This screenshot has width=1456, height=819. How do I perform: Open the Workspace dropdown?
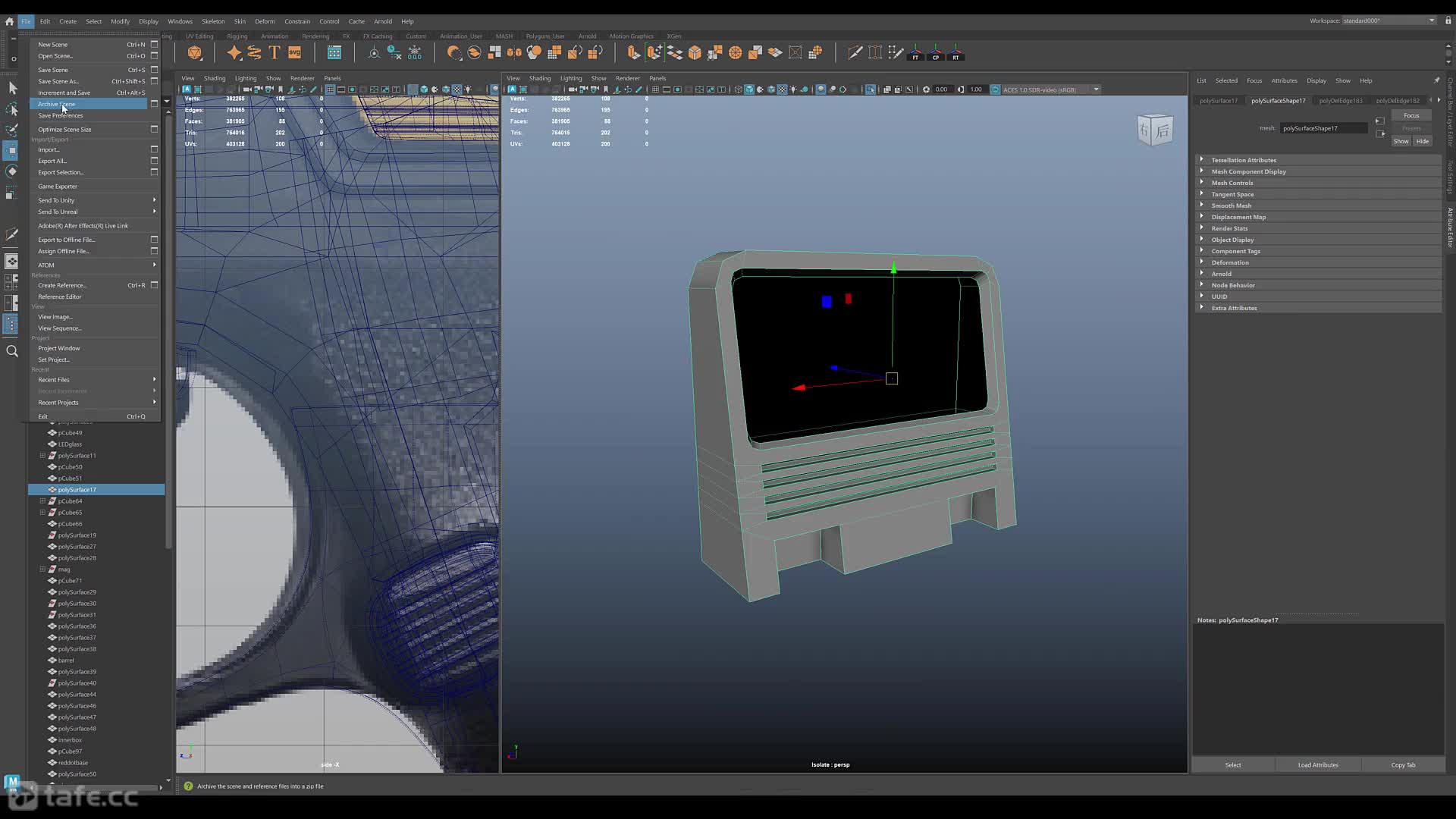tap(1389, 20)
